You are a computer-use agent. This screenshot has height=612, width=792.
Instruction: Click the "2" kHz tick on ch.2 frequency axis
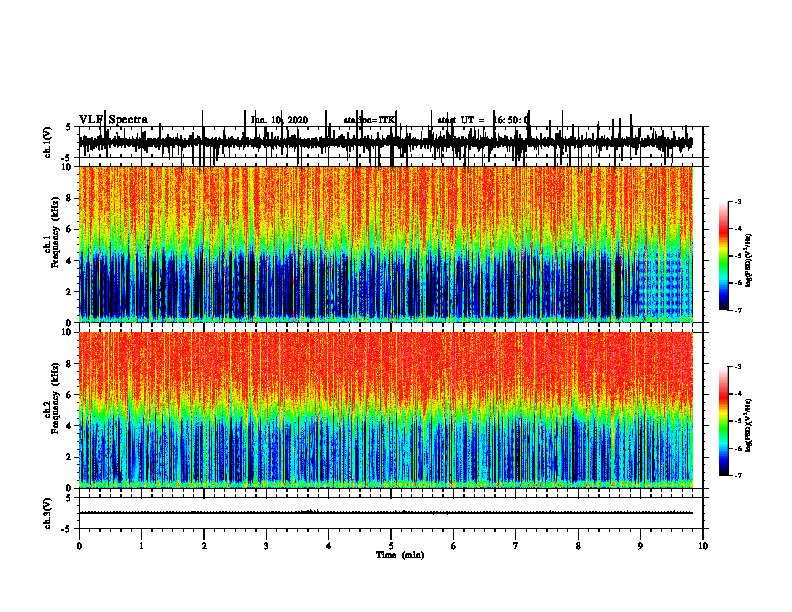(x=70, y=457)
